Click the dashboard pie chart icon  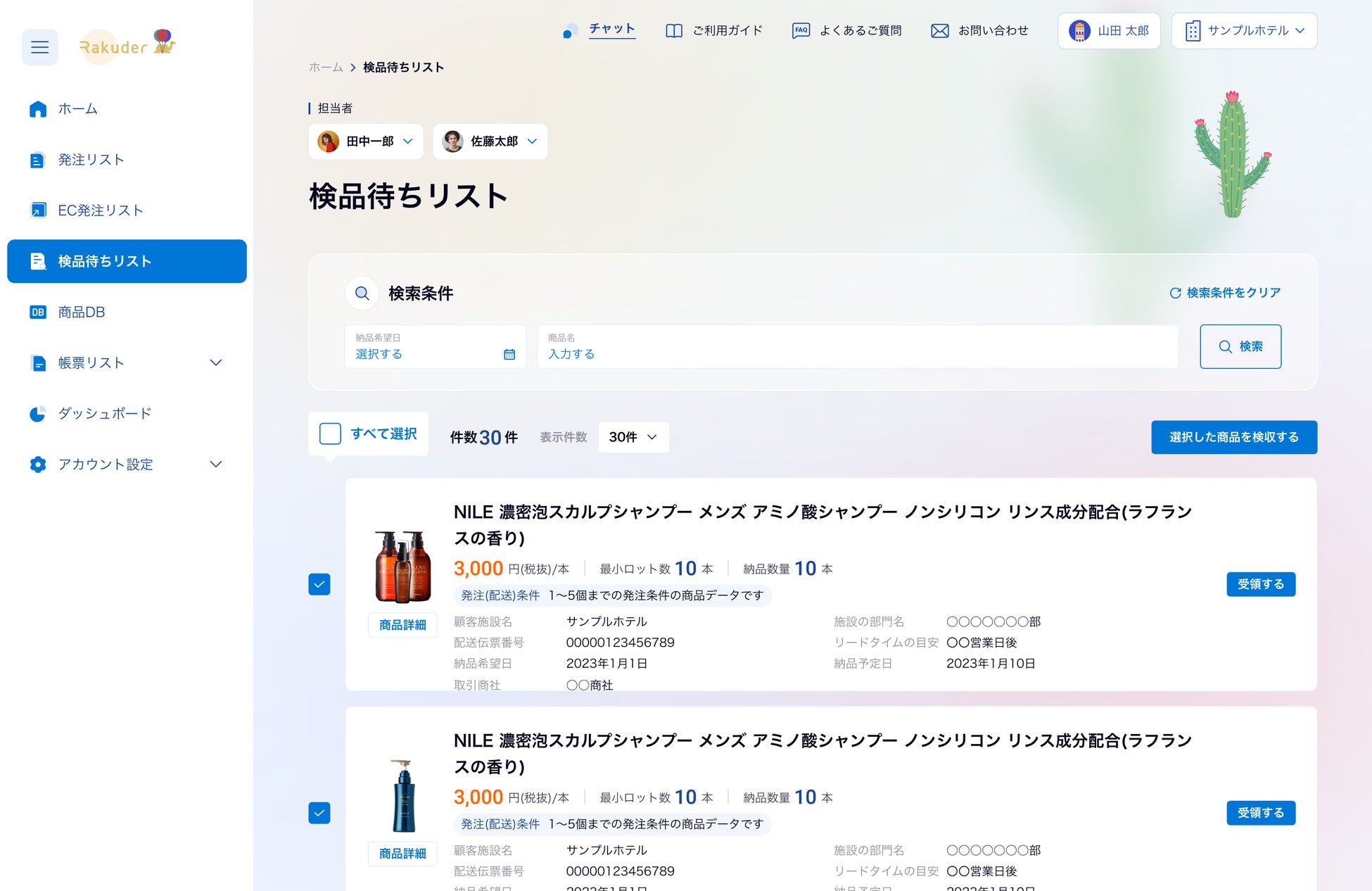[38, 414]
